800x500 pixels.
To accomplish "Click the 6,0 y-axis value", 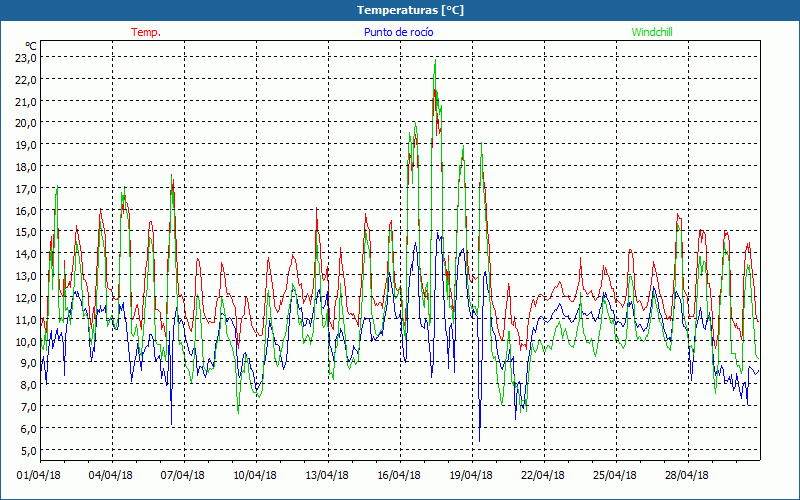I will point(28,429).
